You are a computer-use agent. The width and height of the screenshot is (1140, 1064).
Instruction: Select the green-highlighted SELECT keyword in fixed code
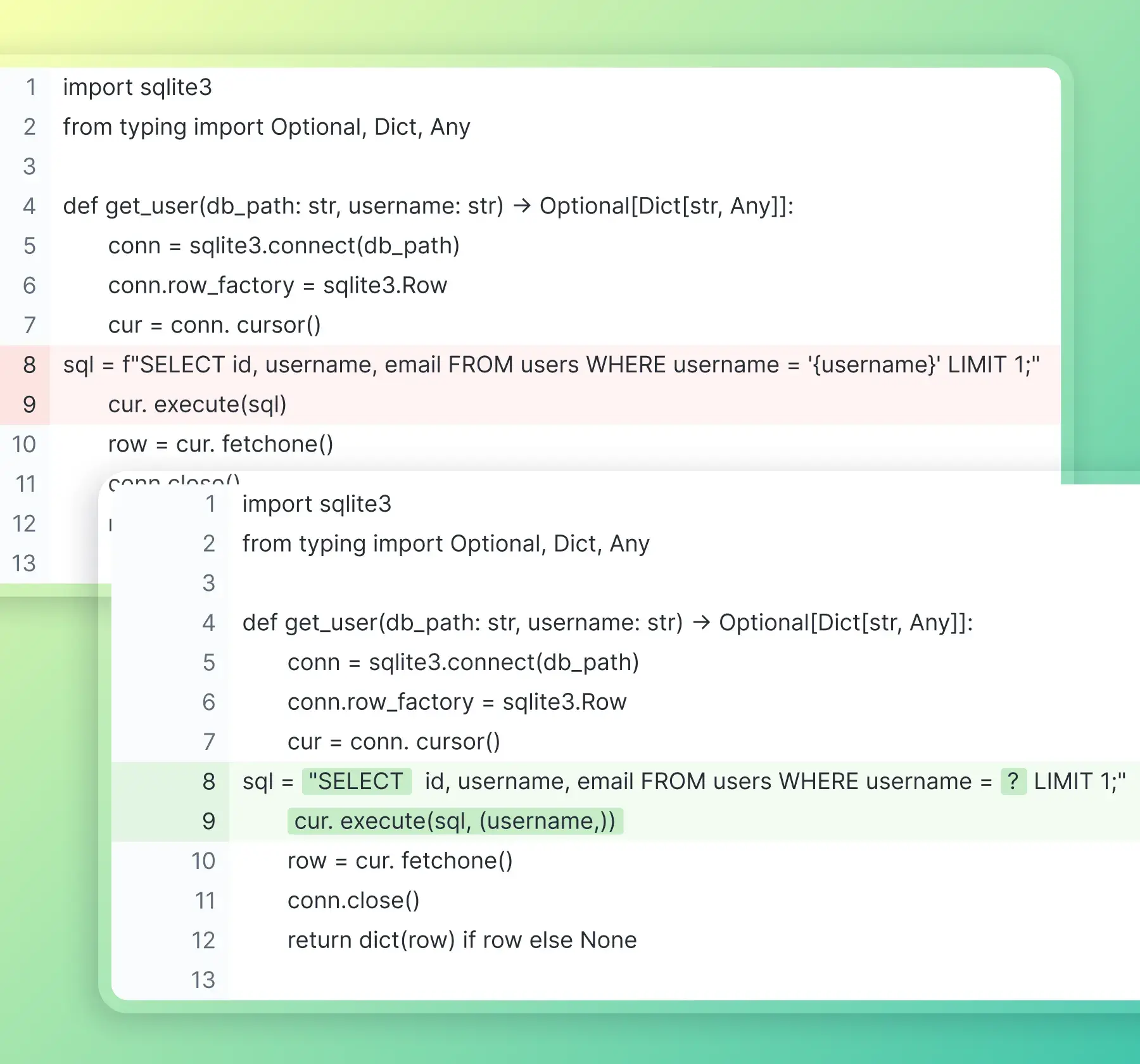coord(358,782)
